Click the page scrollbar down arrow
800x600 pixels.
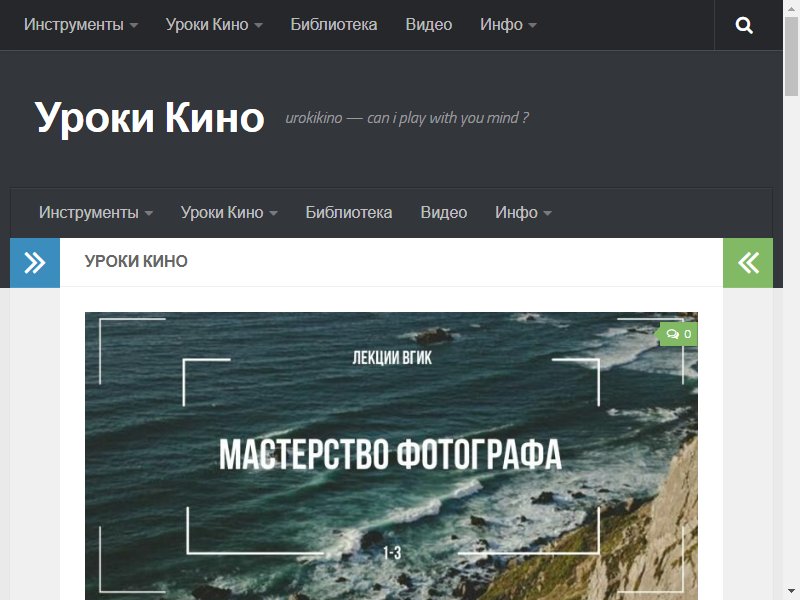[791, 593]
